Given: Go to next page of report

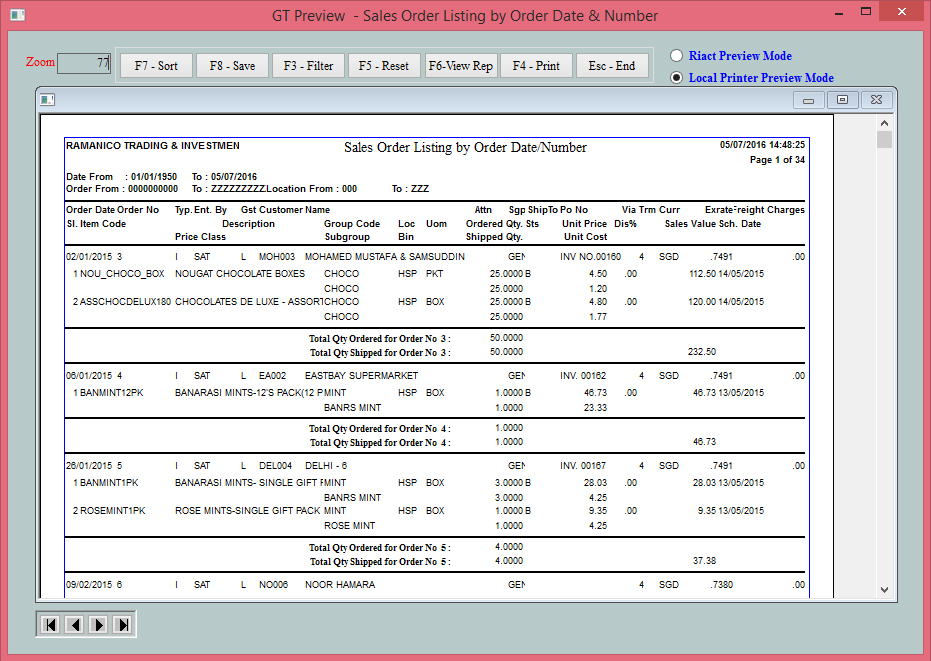Looking at the screenshot, I should (98, 624).
